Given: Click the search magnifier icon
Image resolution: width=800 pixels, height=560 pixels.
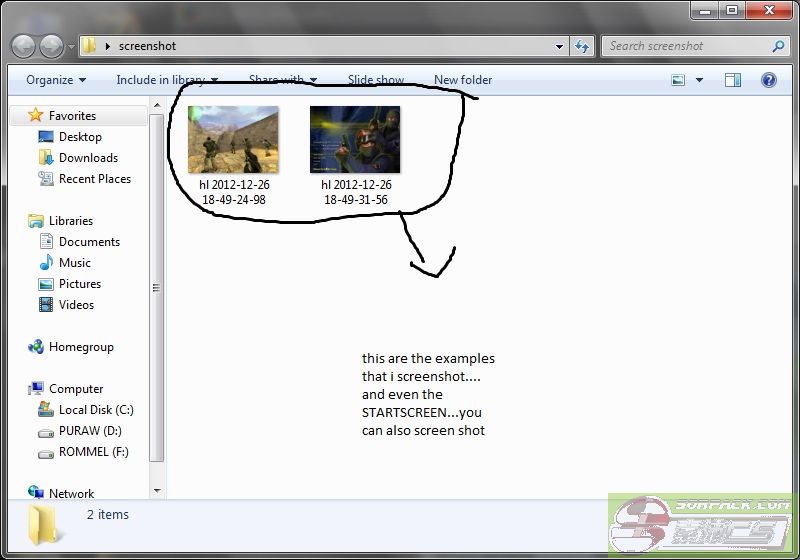Looking at the screenshot, I should point(778,46).
